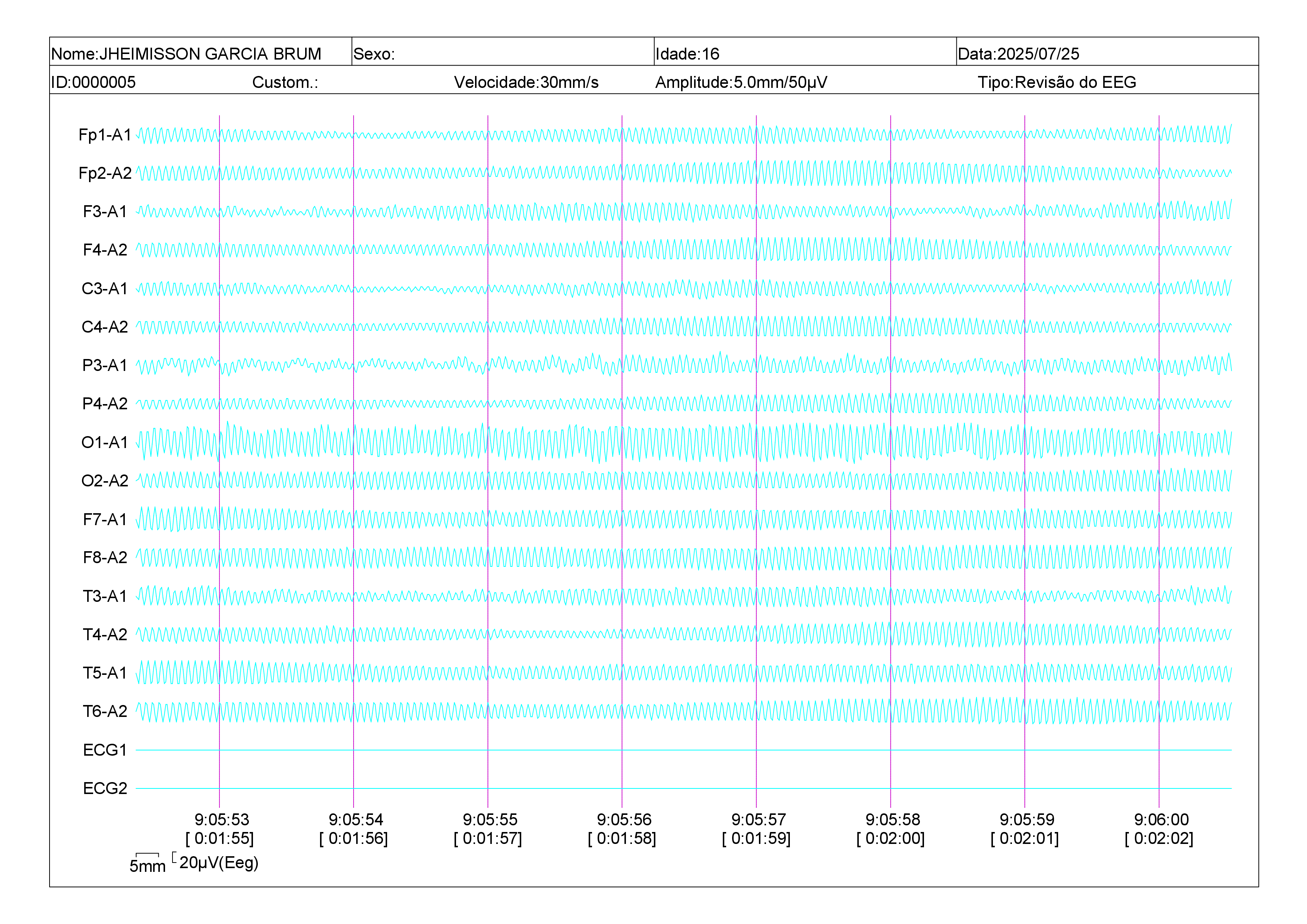Select the F4-A2 channel label

click(105, 250)
